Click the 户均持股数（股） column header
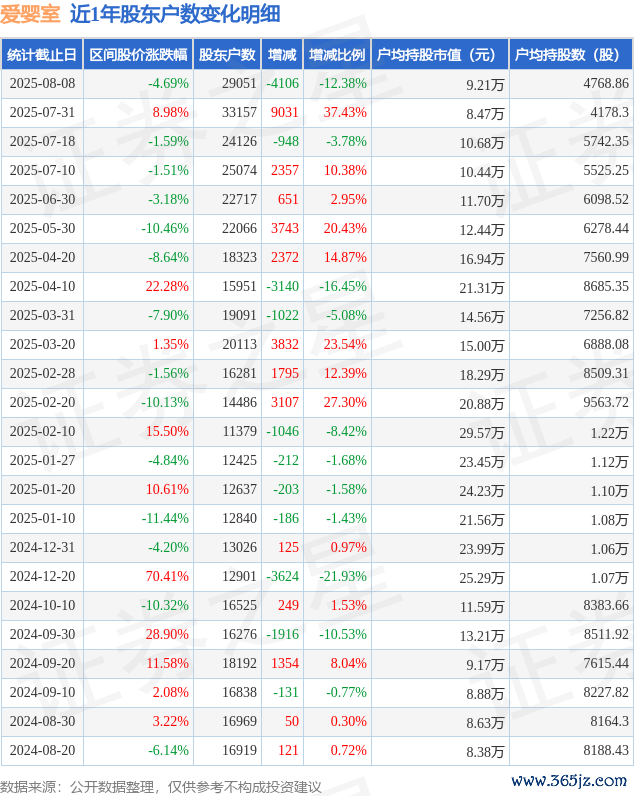 (x=571, y=54)
